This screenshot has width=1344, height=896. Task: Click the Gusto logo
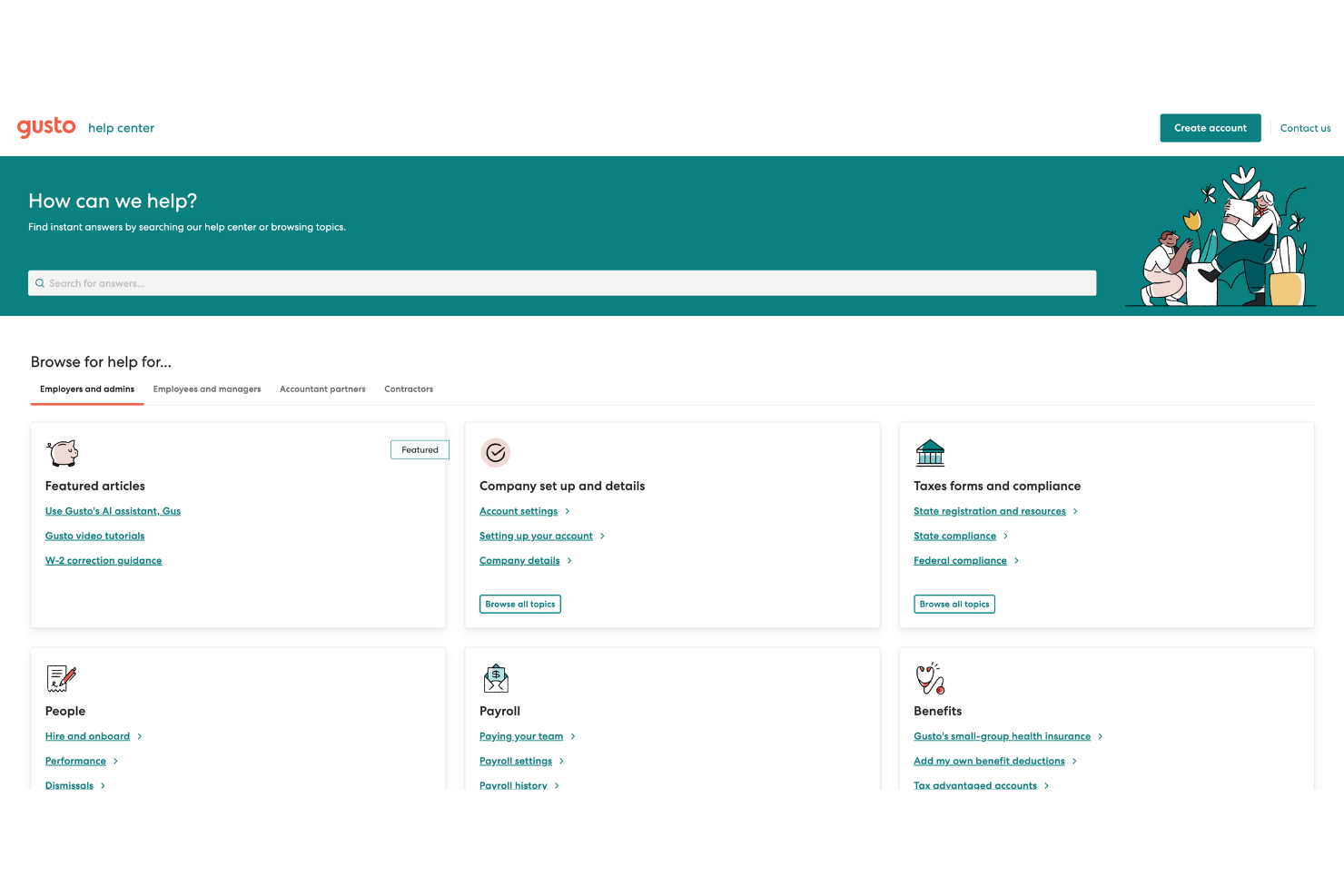pyautogui.click(x=46, y=127)
